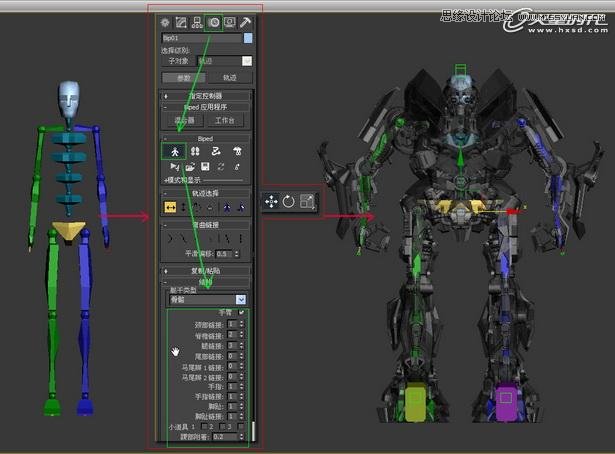Click the 颈部链接 spinner arrows

(x=241, y=325)
